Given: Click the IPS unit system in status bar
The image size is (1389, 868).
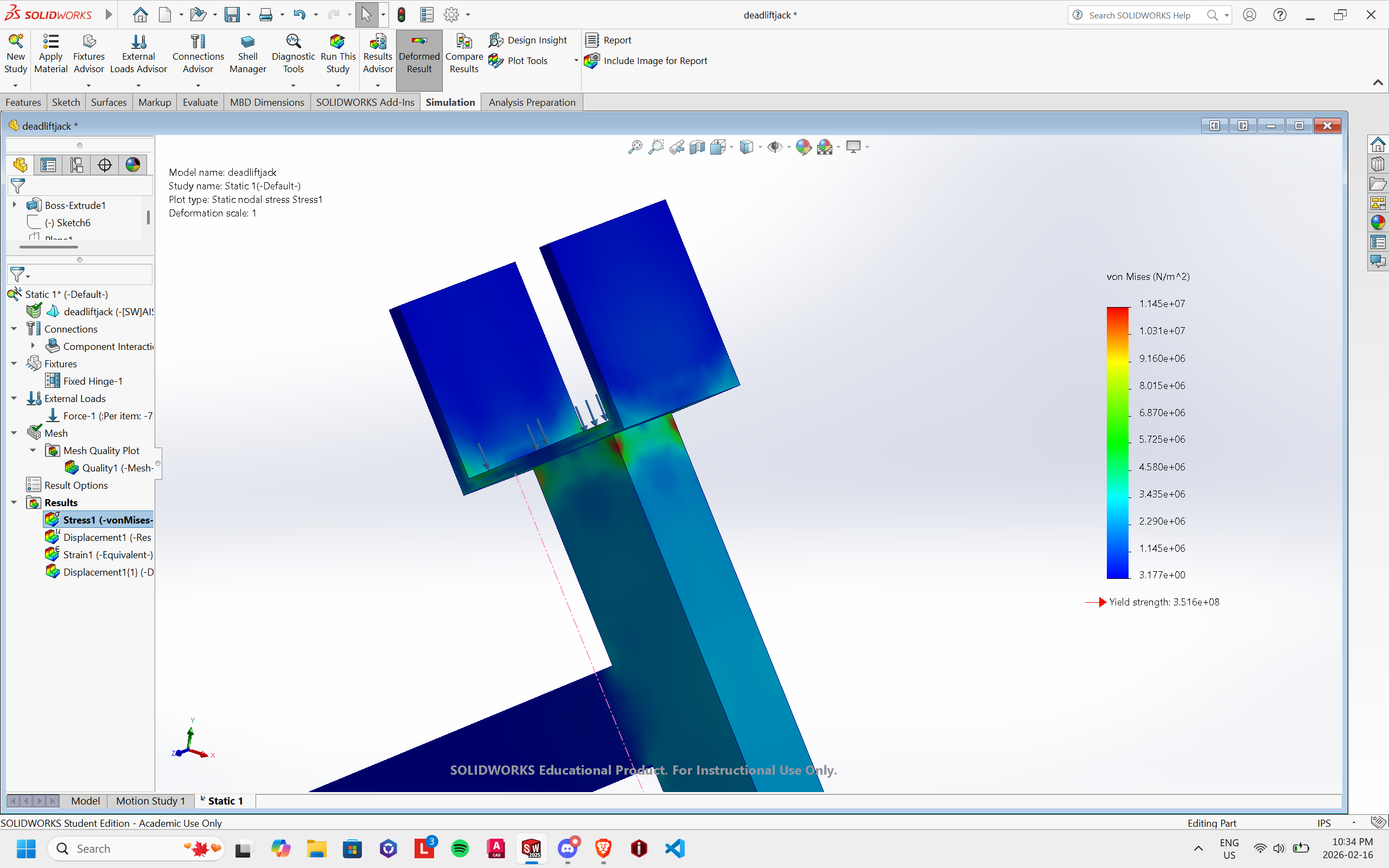Looking at the screenshot, I should coord(1323,822).
